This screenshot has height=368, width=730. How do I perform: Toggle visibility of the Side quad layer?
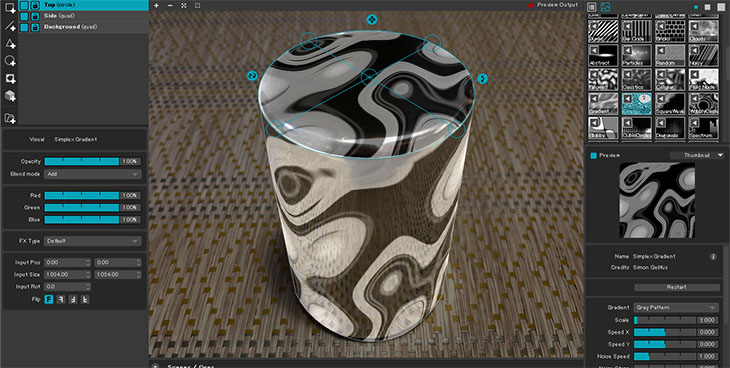coord(24,16)
